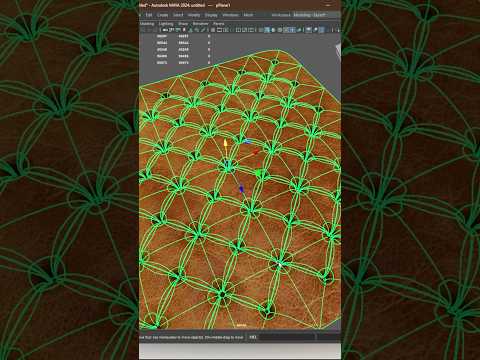Open the viewport Show menu

coord(183,24)
